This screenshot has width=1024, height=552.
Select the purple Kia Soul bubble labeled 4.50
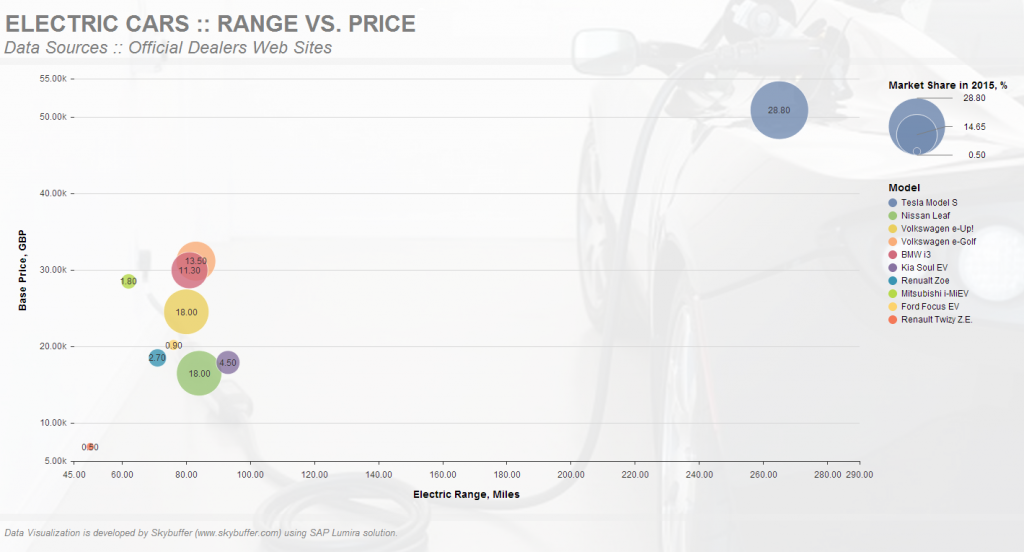tap(228, 363)
